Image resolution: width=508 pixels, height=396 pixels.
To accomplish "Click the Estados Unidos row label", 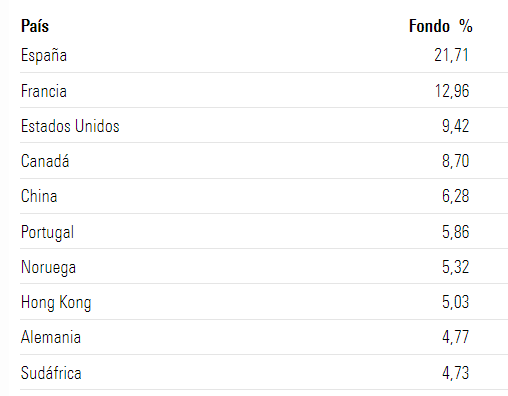I will tap(70, 126).
